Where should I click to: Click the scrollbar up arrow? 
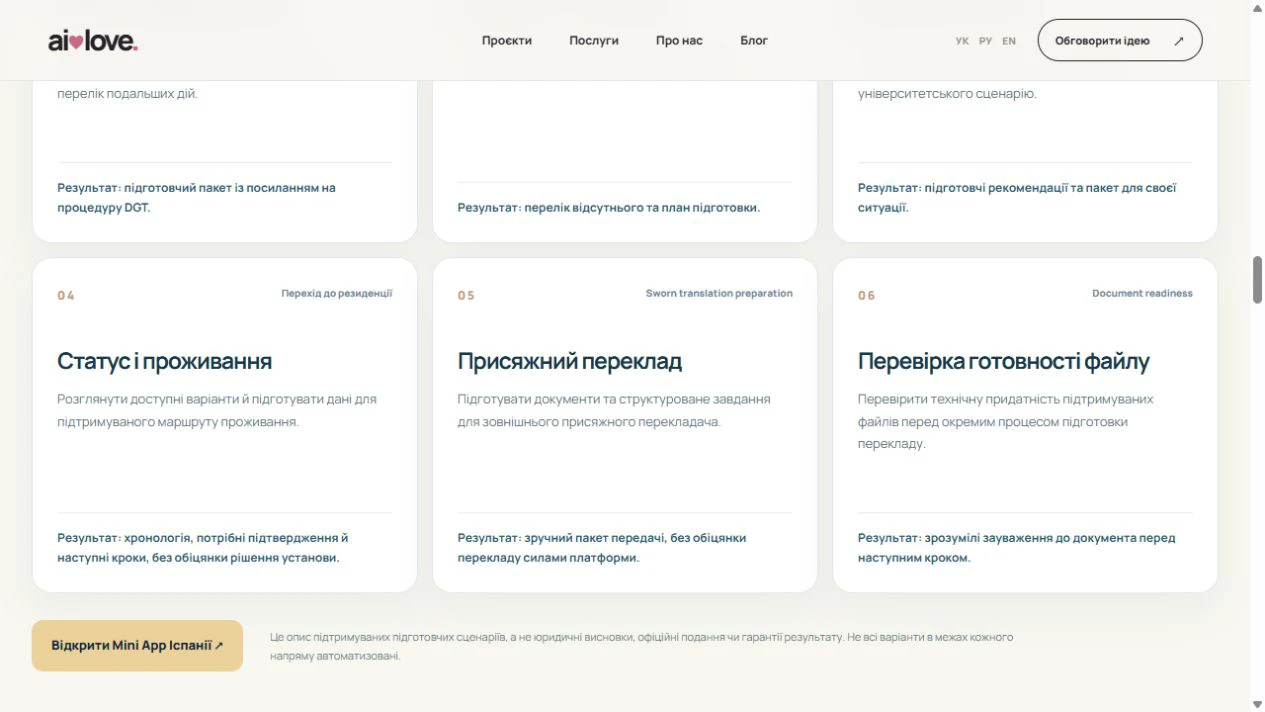(x=1257, y=7)
